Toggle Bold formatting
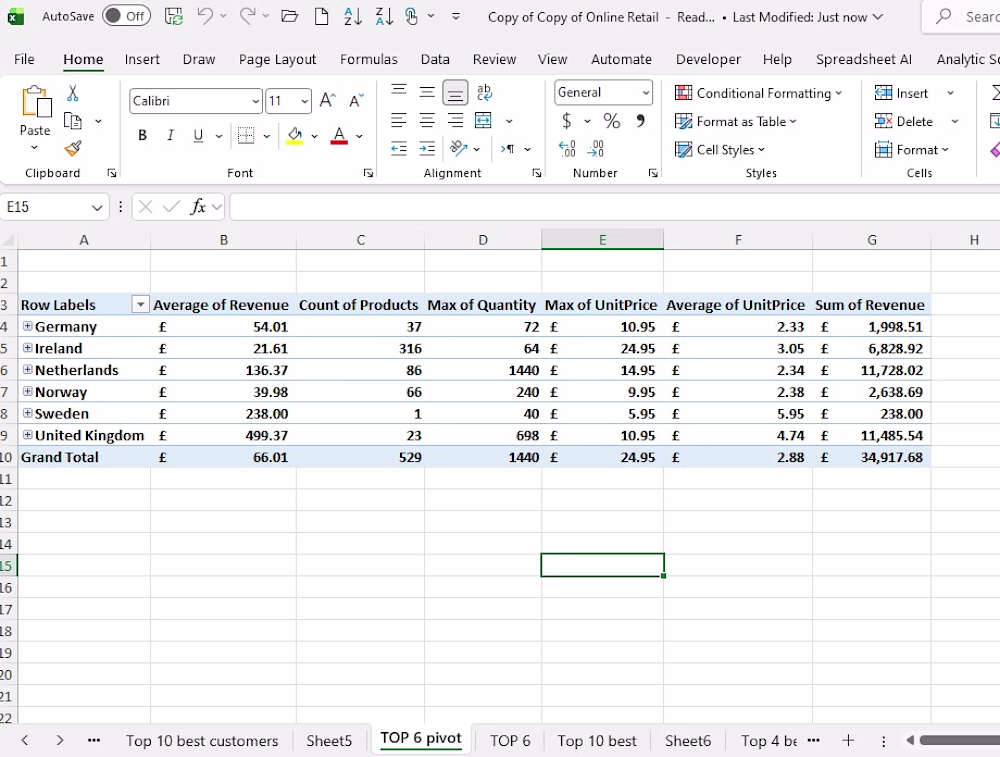The image size is (1000, 757). tap(143, 135)
